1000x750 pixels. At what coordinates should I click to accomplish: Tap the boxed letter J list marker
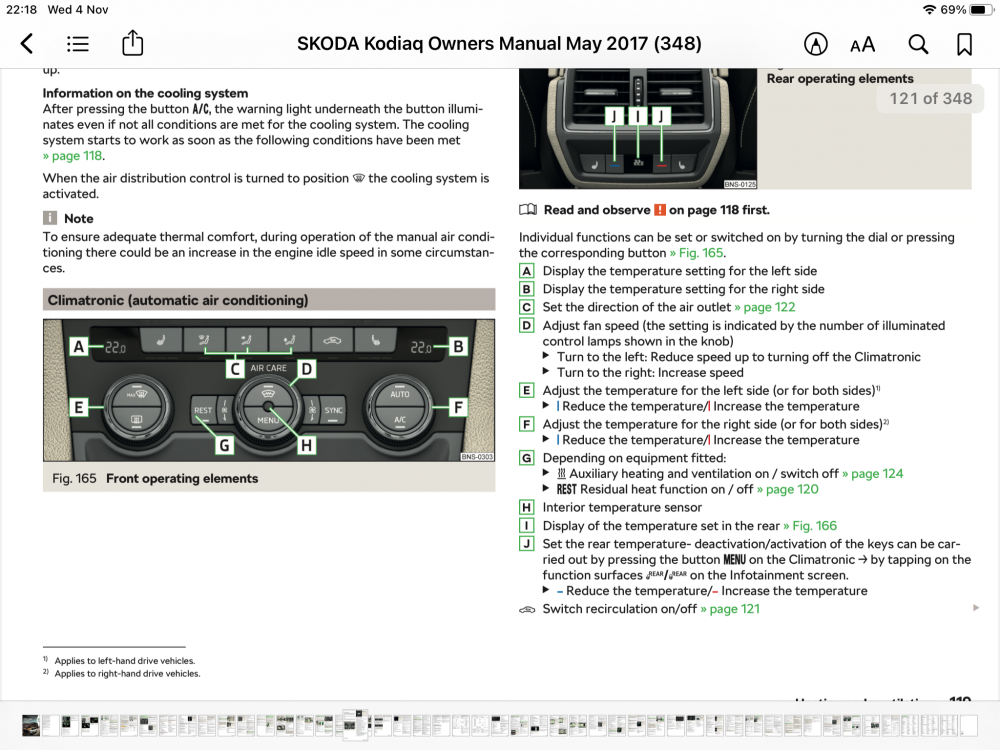click(527, 544)
